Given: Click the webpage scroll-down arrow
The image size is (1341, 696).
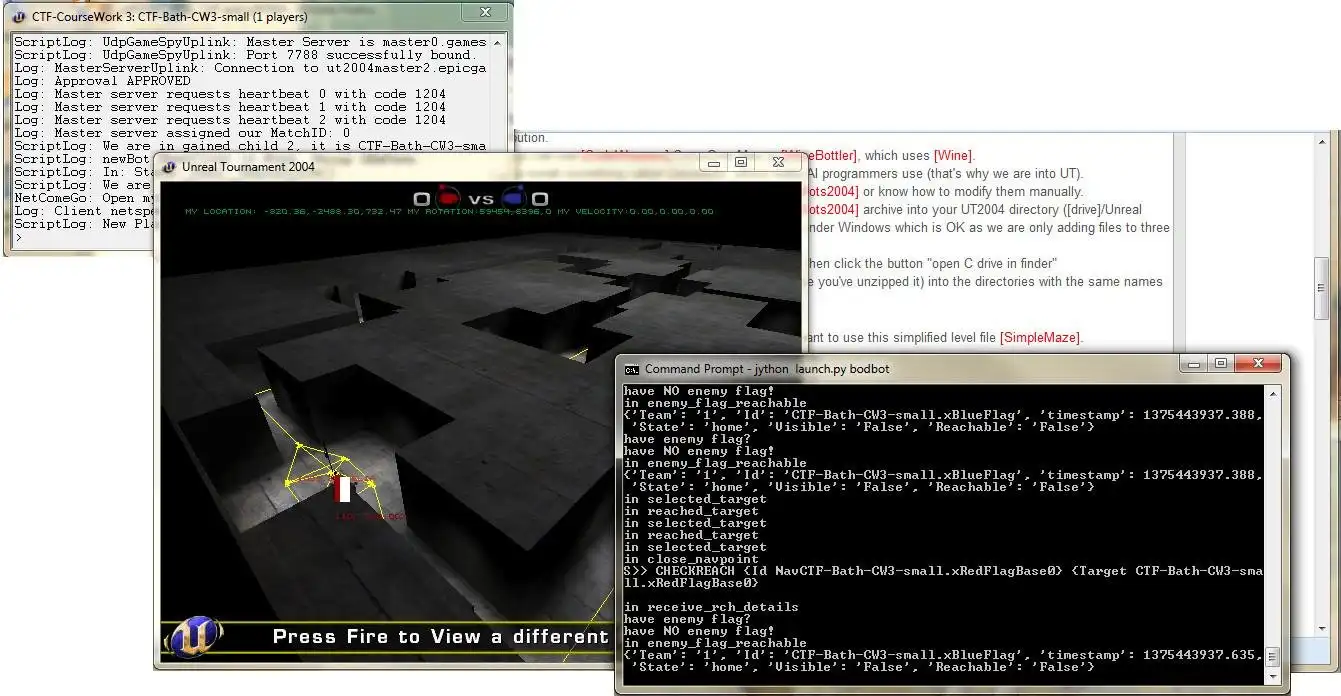Looking at the screenshot, I should 1321,629.
